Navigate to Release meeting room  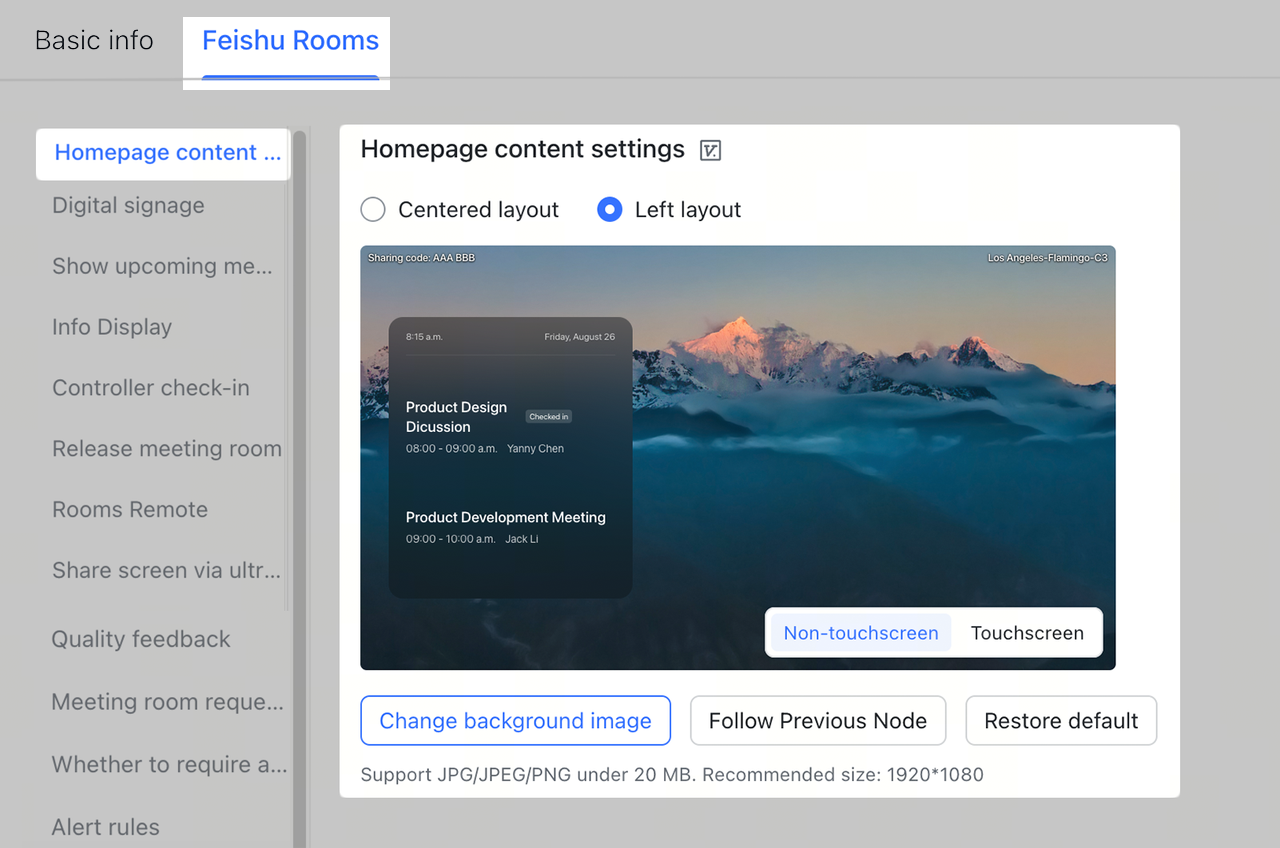coord(167,450)
